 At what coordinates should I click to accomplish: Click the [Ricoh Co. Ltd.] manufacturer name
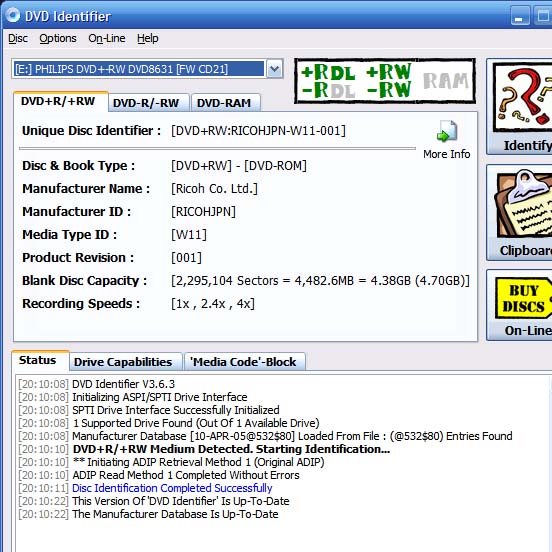(x=214, y=189)
